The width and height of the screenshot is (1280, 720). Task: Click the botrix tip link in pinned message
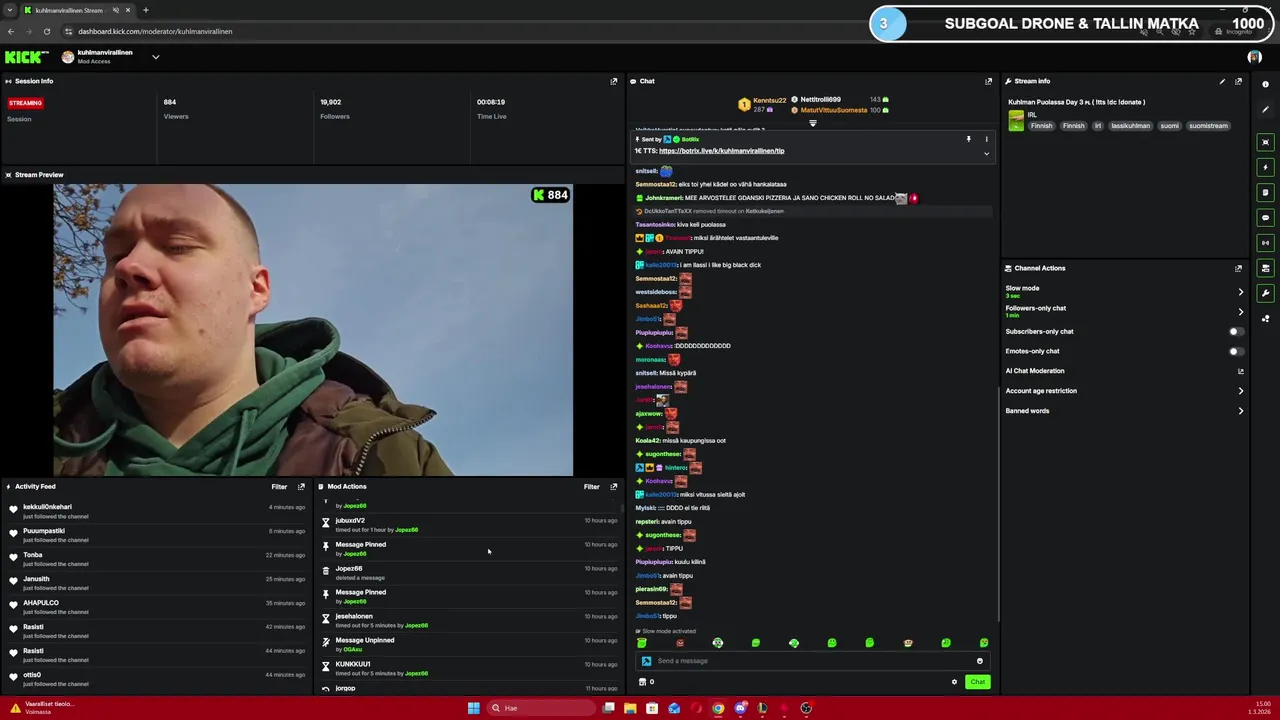tap(722, 151)
